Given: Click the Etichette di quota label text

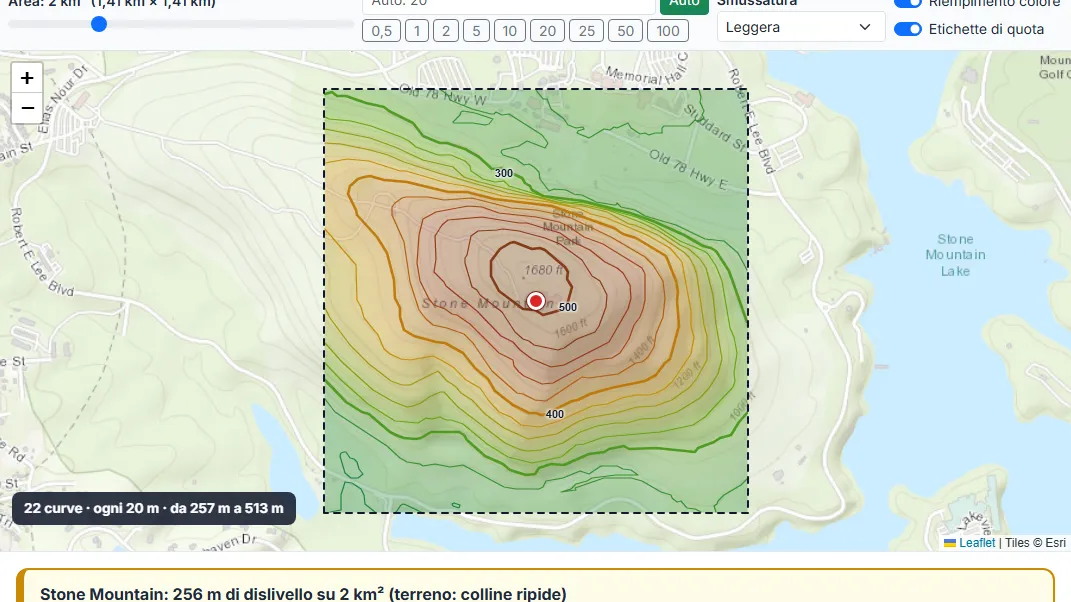Looking at the screenshot, I should (x=986, y=29).
